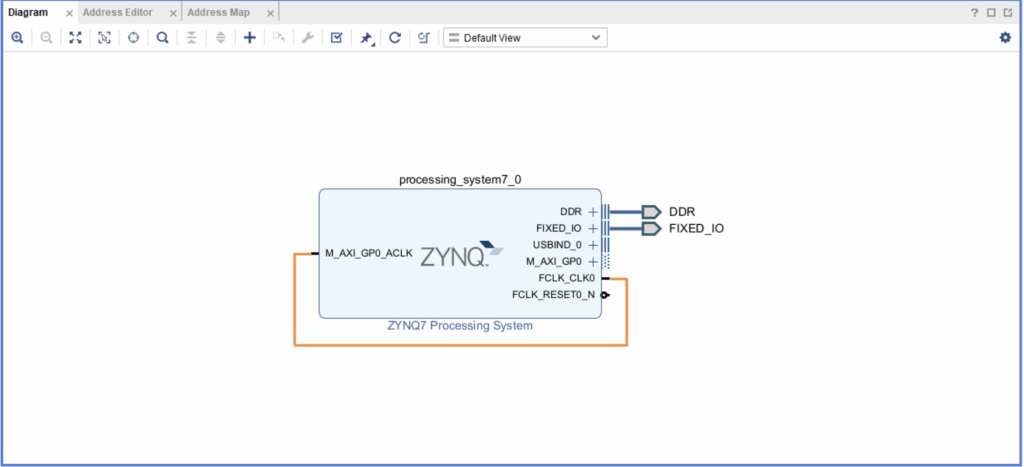Close the Diagram tab
Viewport: 1024px width, 467px height.
click(x=69, y=13)
